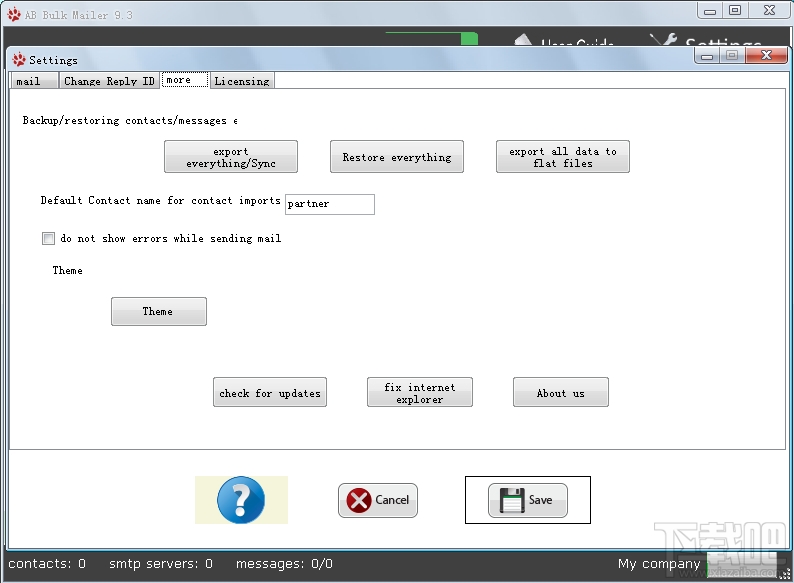Click the 'My company' status bar text
This screenshot has height=583, width=794.
click(659, 564)
